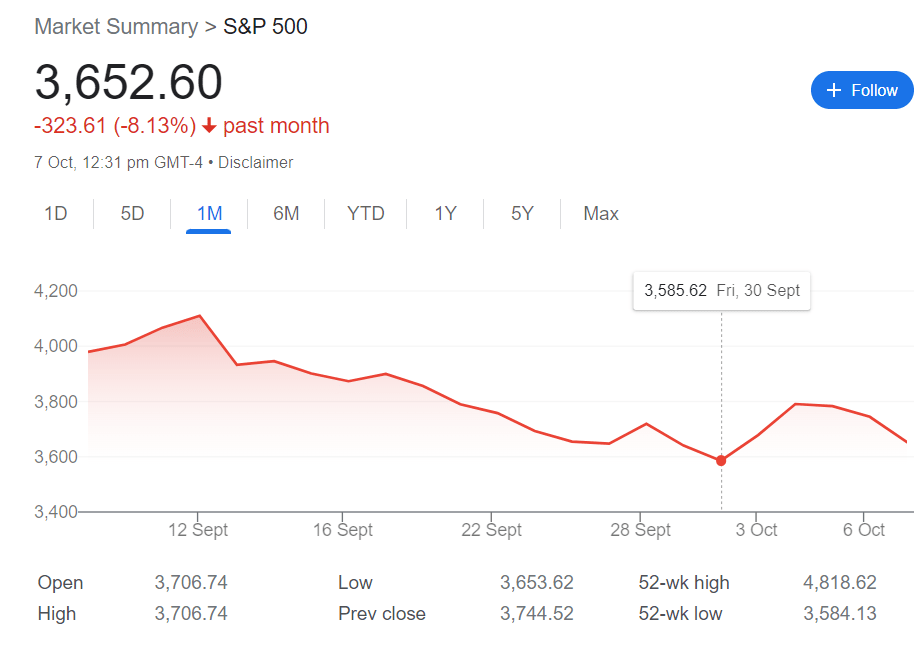923x645 pixels.
Task: Click the plus icon on the Follow button
Action: coord(834,90)
